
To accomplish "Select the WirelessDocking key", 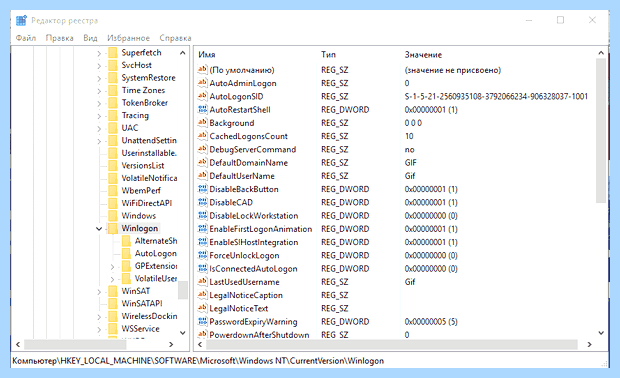I will [149, 316].
